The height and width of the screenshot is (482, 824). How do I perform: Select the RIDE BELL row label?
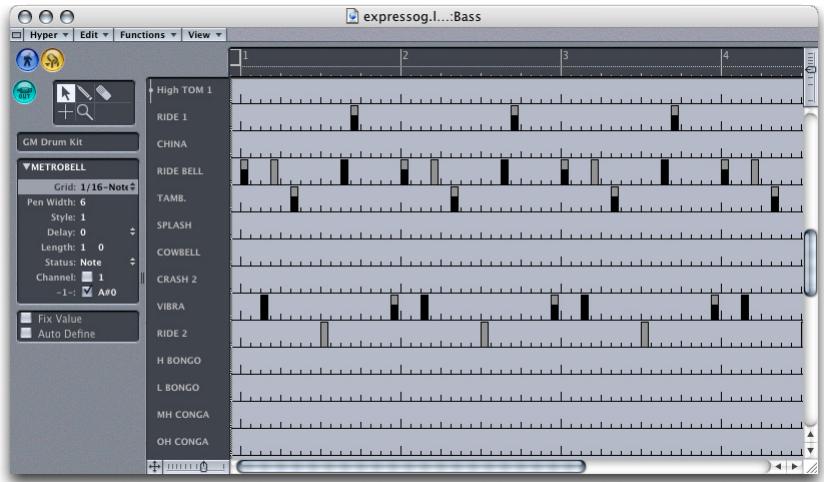179,171
